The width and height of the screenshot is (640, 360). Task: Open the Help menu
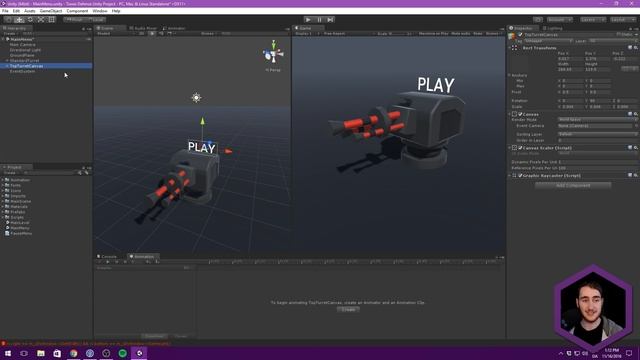[x=116, y=11]
